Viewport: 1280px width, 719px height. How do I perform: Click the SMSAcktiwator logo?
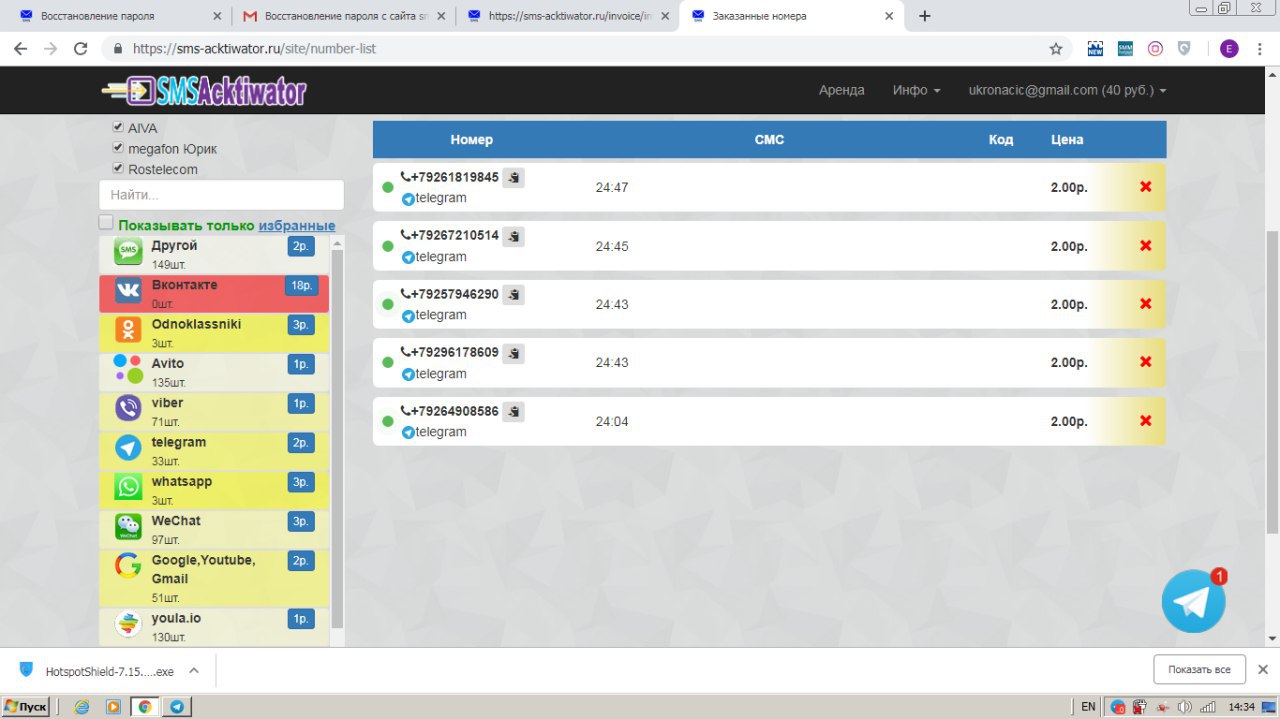pos(204,91)
